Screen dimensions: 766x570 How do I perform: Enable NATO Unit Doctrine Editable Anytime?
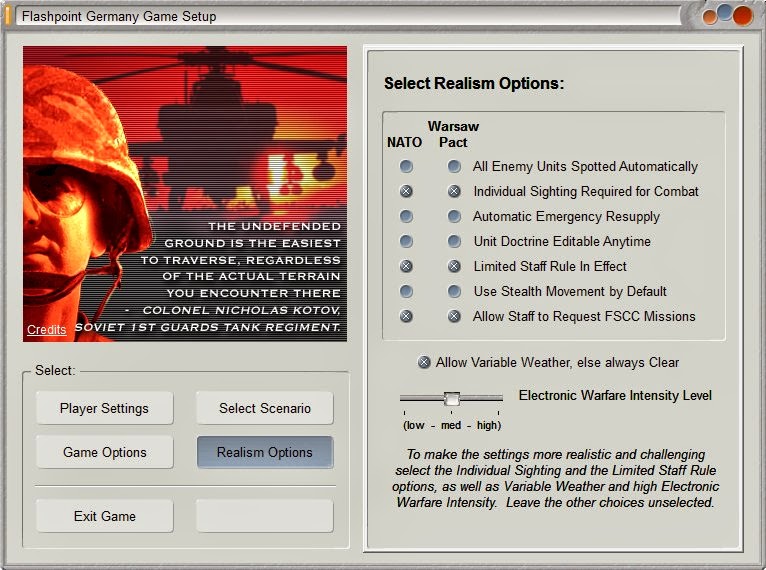[x=406, y=241]
